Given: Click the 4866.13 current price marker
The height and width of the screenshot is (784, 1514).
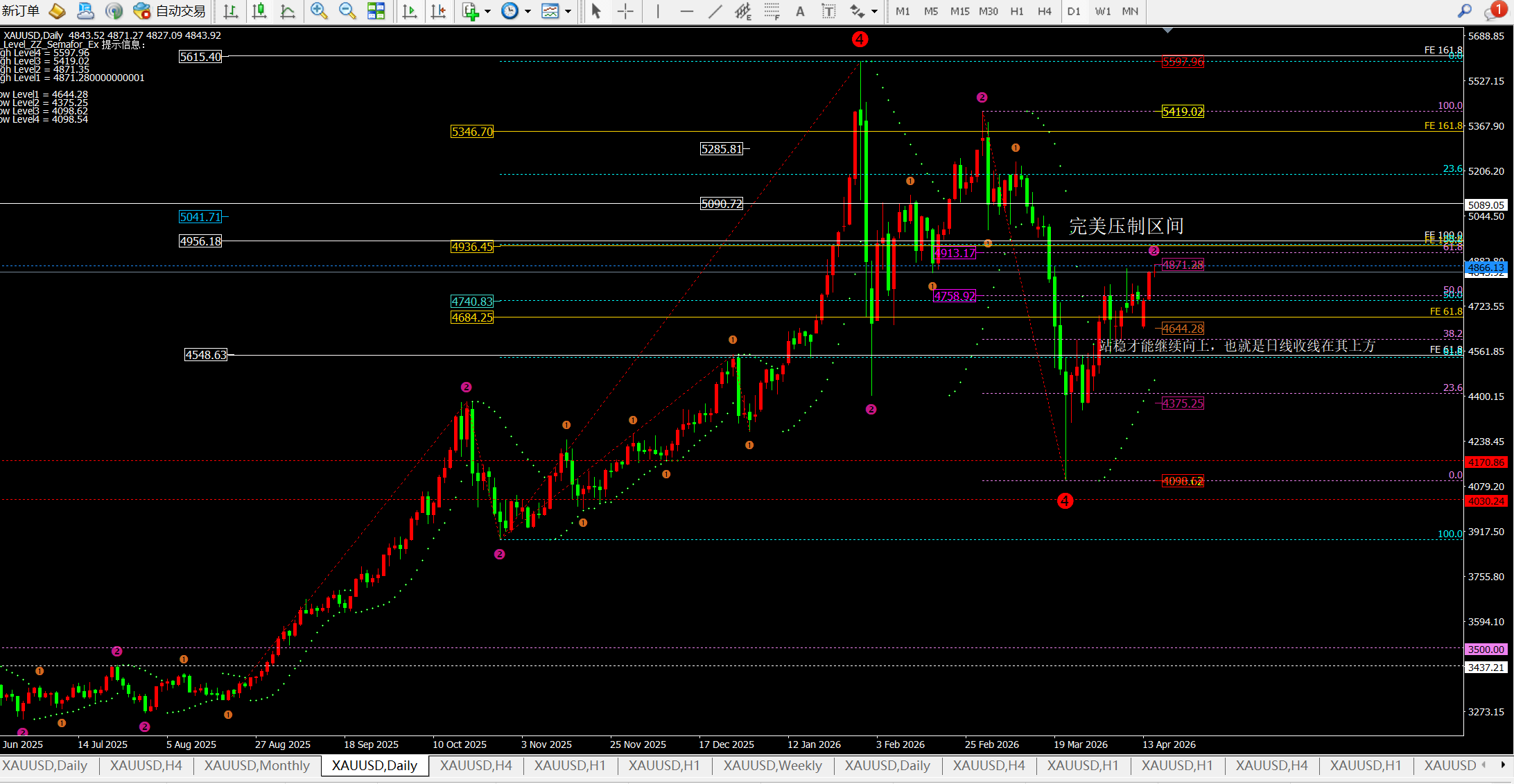Looking at the screenshot, I should tap(1486, 268).
